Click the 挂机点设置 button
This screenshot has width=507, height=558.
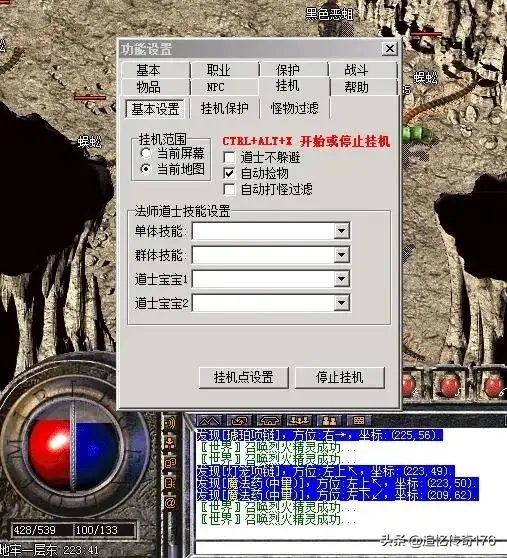pos(243,377)
